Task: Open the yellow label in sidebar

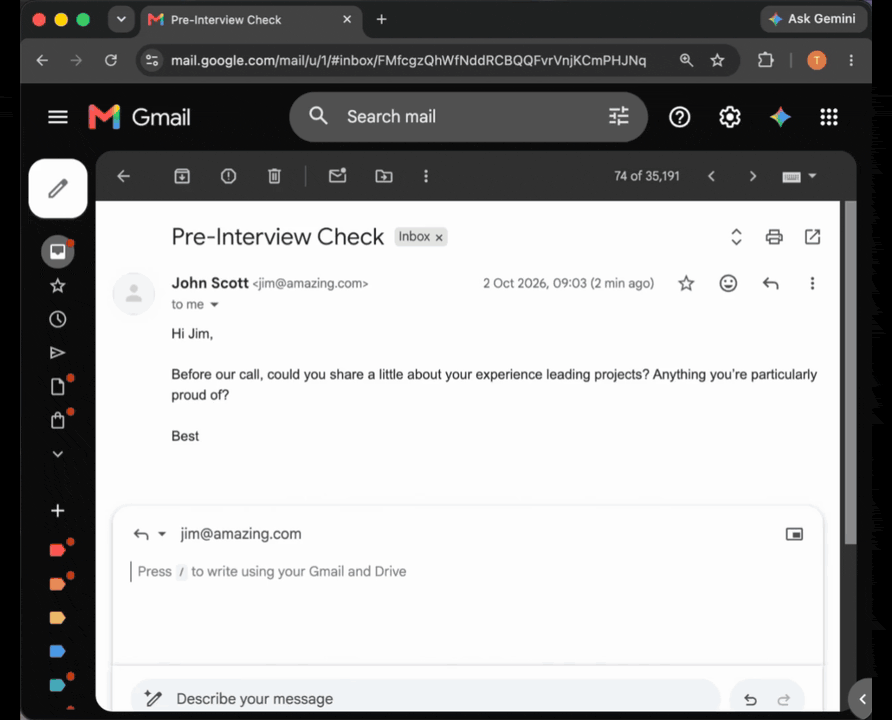Action: pyautogui.click(x=57, y=618)
